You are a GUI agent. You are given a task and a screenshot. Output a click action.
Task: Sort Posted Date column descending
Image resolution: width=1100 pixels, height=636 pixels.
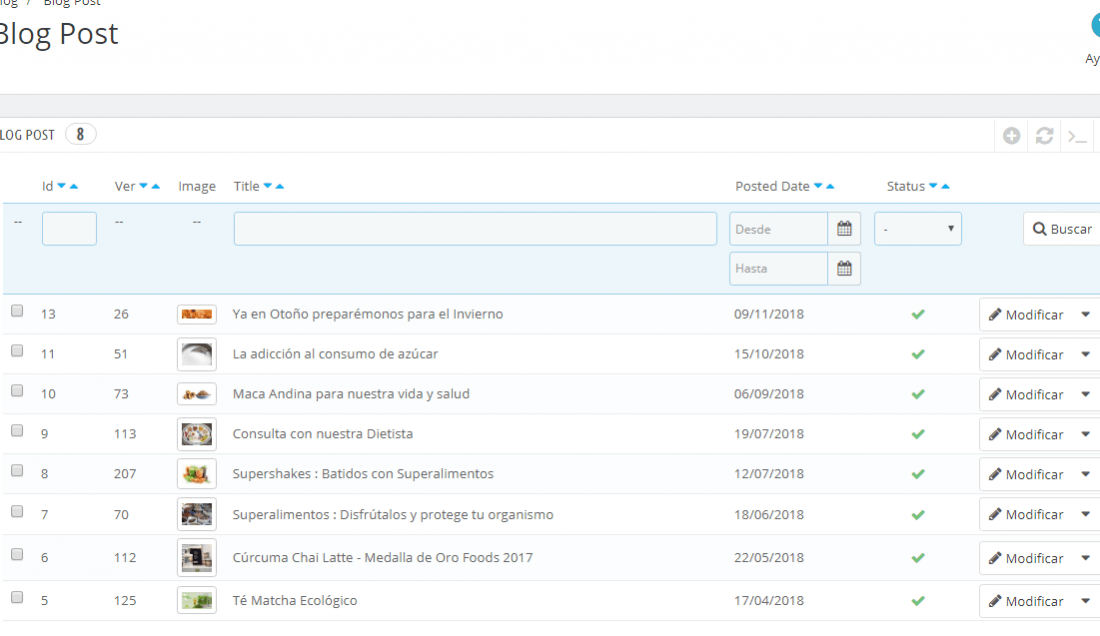tap(818, 186)
